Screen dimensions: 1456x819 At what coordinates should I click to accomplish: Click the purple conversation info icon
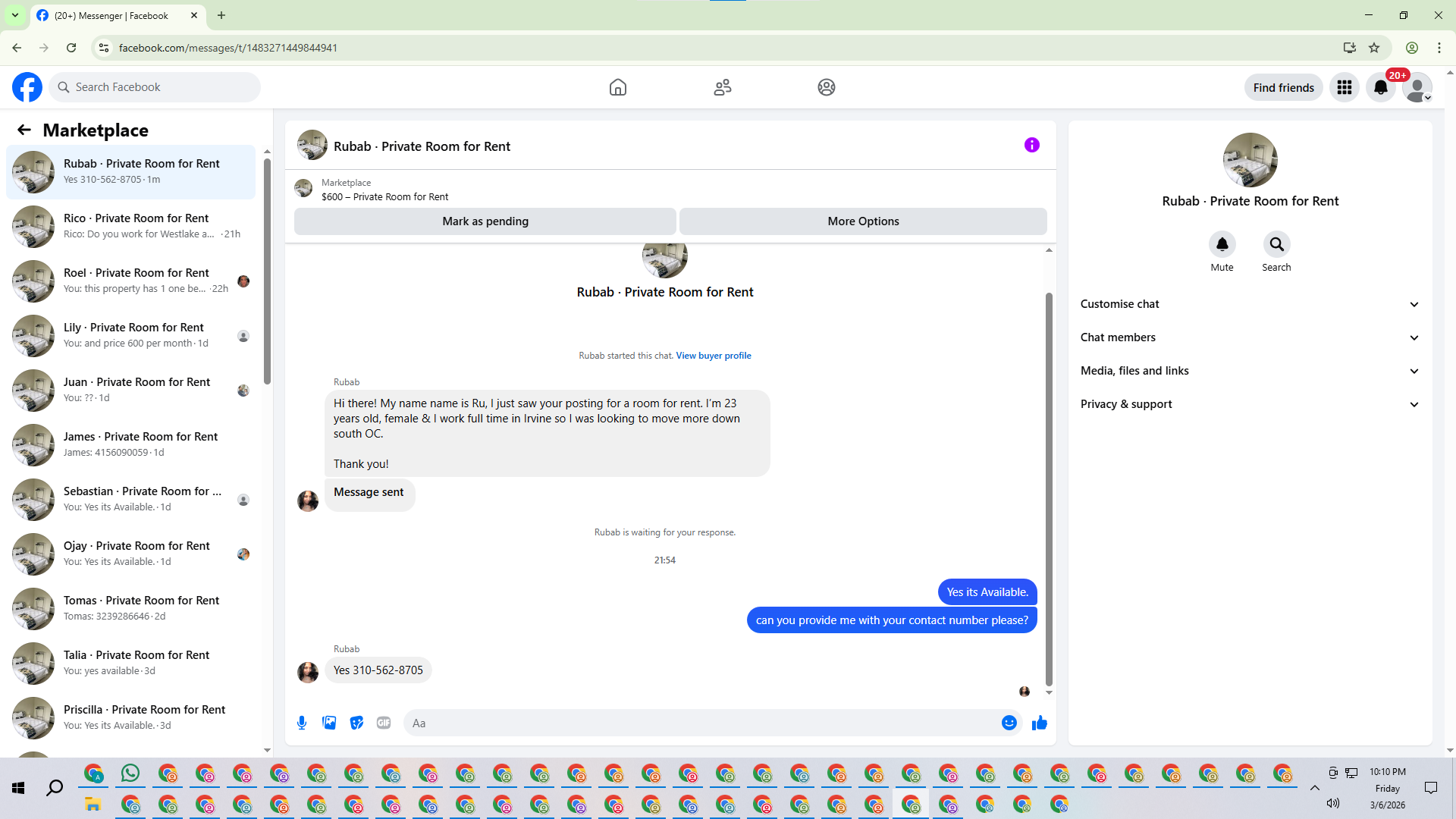pos(1031,145)
